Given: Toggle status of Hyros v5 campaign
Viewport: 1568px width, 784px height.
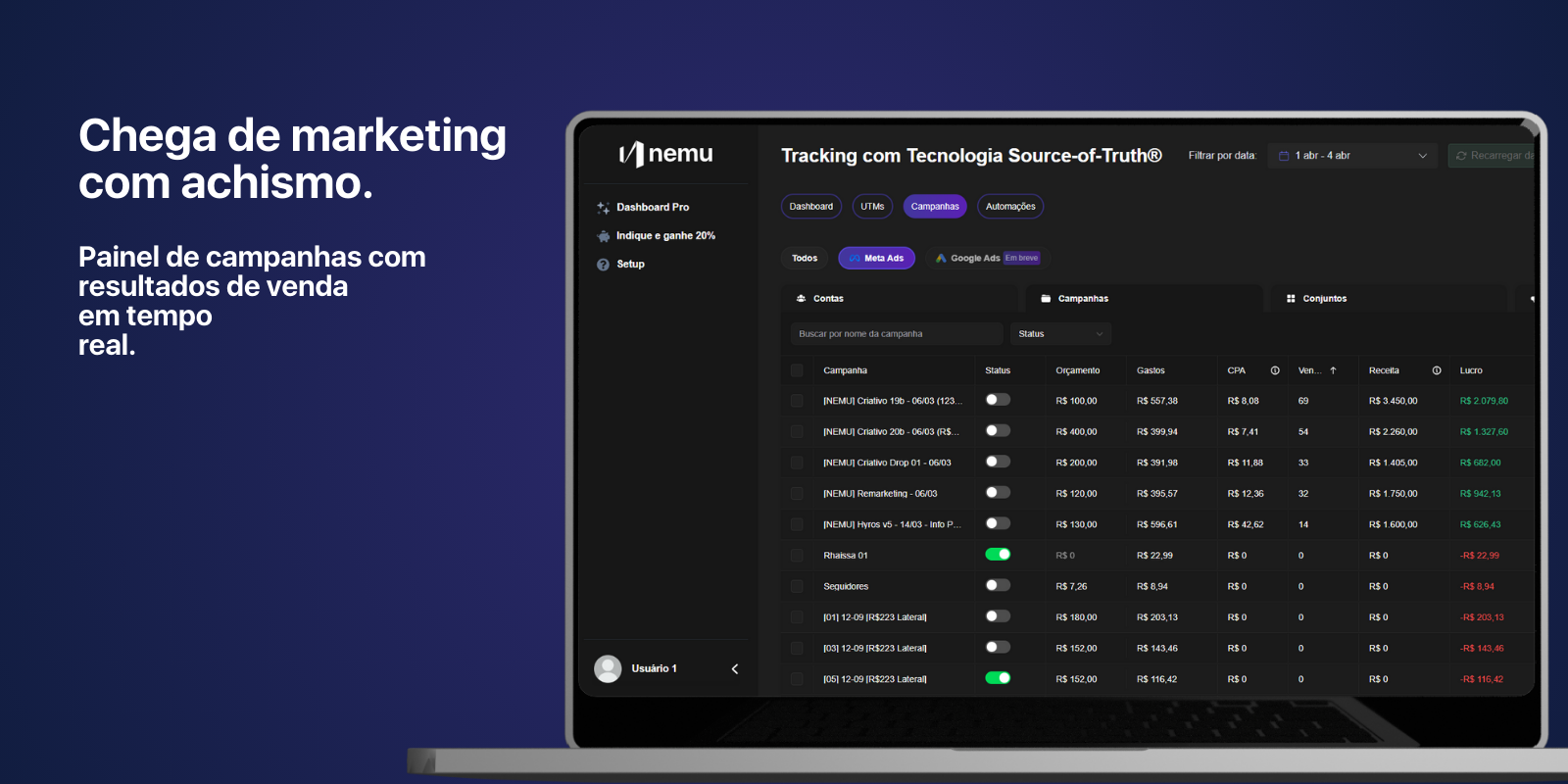Looking at the screenshot, I should (x=998, y=523).
